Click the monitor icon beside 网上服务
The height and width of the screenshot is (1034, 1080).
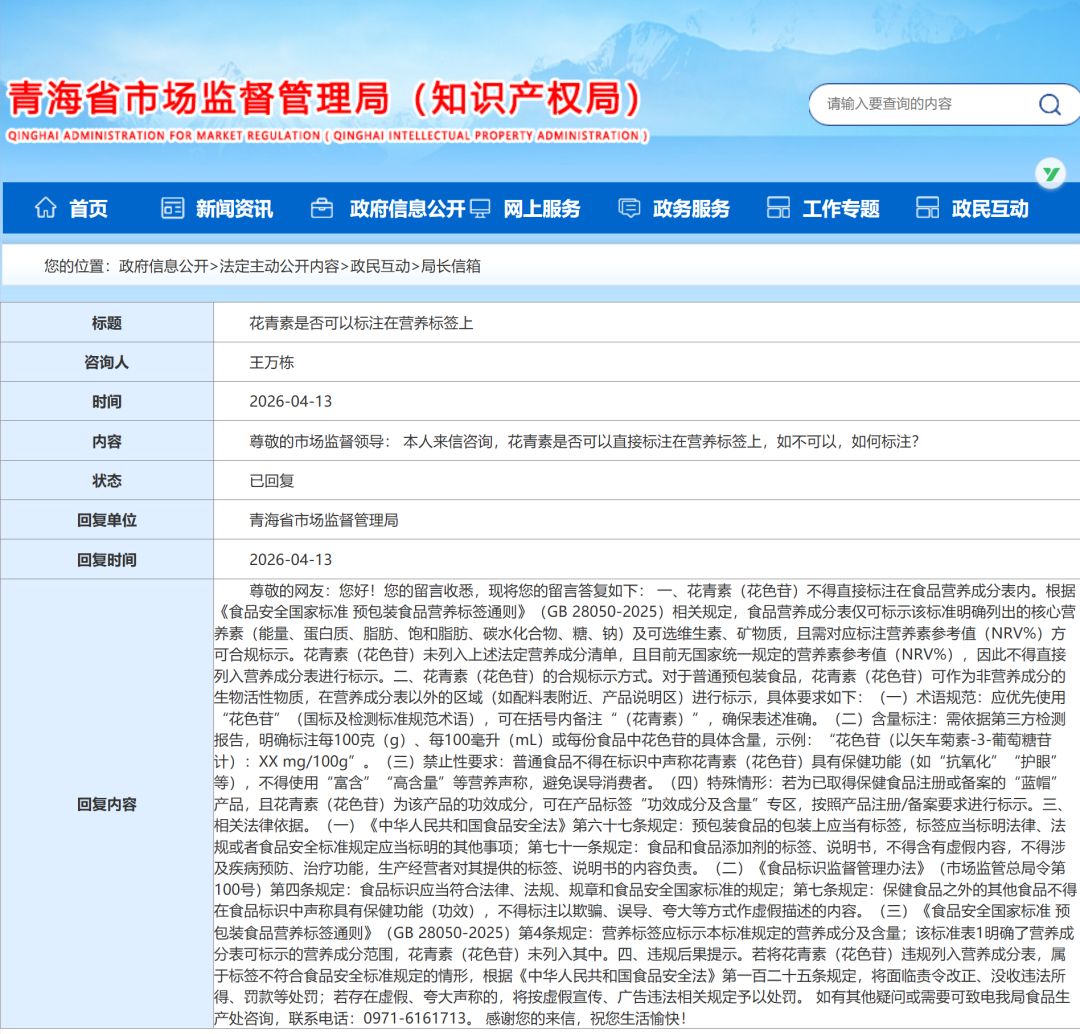(x=480, y=207)
